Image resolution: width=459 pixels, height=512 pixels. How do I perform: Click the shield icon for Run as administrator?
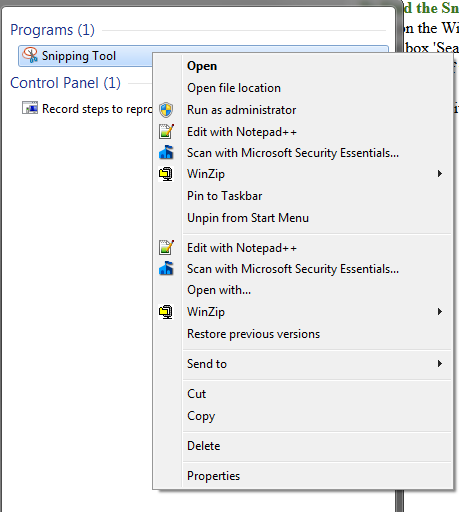coord(166,110)
